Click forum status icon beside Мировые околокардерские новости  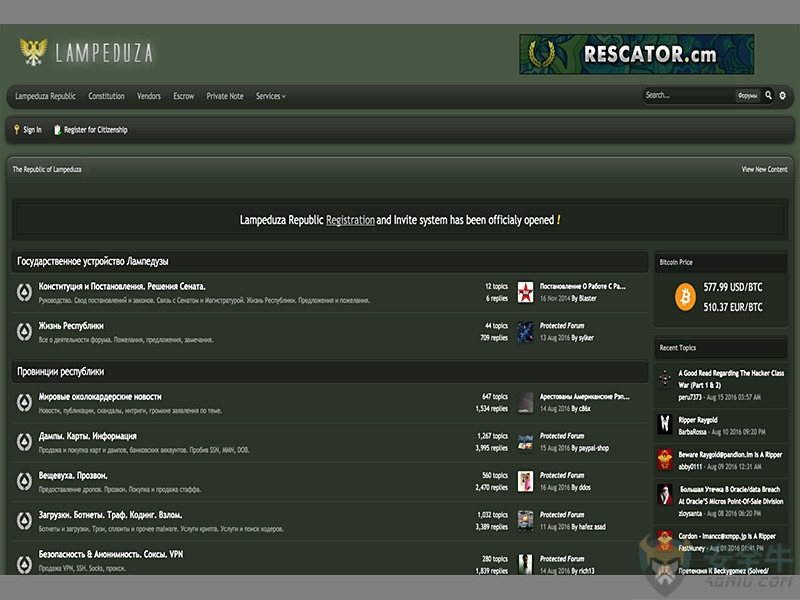24,403
